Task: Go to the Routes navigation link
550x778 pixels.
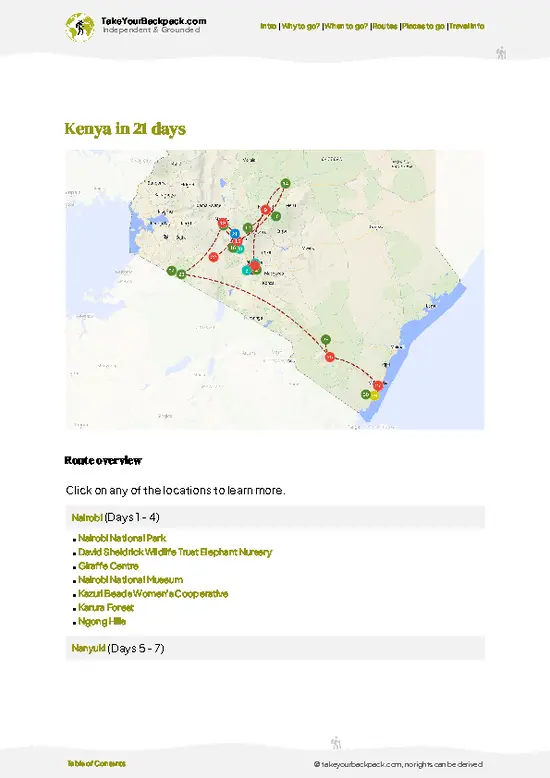Action: coord(385,26)
